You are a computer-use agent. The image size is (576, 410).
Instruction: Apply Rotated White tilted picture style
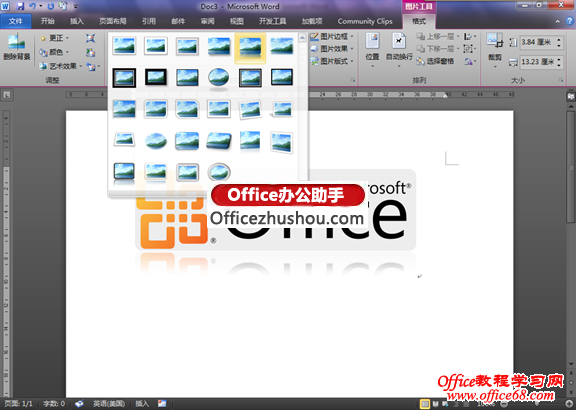250,110
